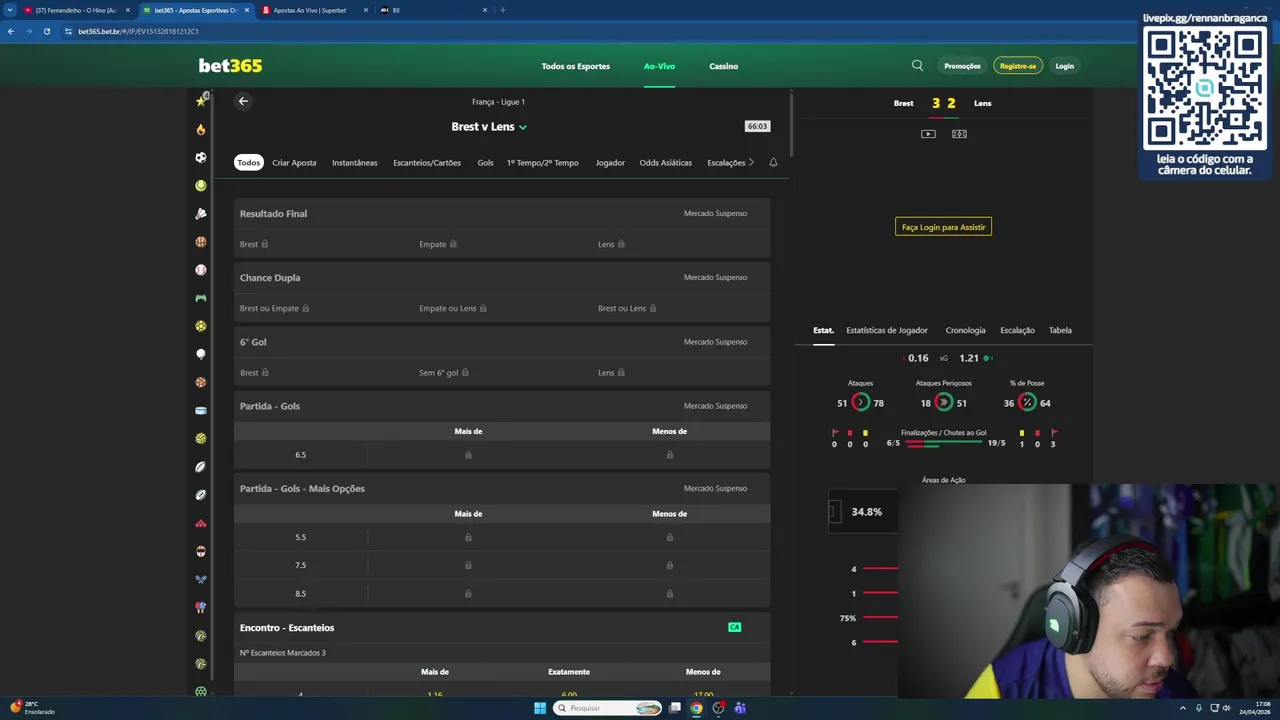This screenshot has width=1280, height=720.
Task: Show hidden system tray icons
Action: coord(1183,708)
